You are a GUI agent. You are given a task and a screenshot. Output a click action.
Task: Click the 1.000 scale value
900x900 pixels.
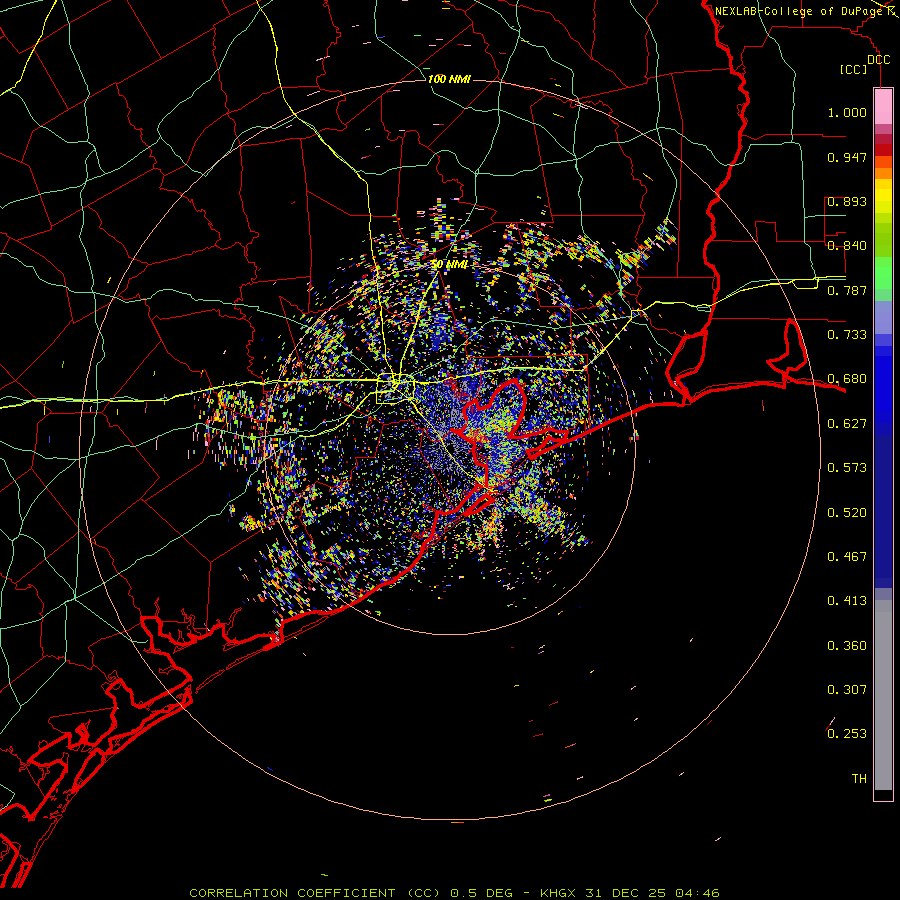click(847, 112)
